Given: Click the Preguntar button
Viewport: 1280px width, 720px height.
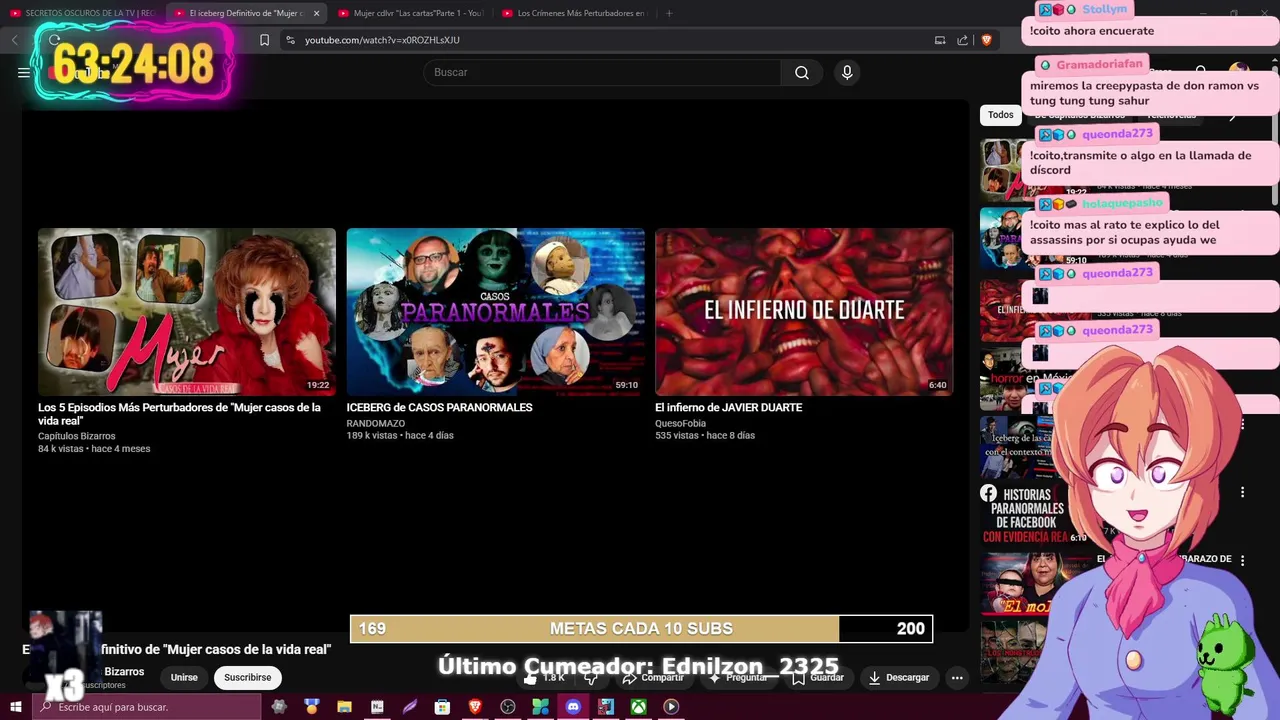Looking at the screenshot, I should pyautogui.click(x=737, y=677).
